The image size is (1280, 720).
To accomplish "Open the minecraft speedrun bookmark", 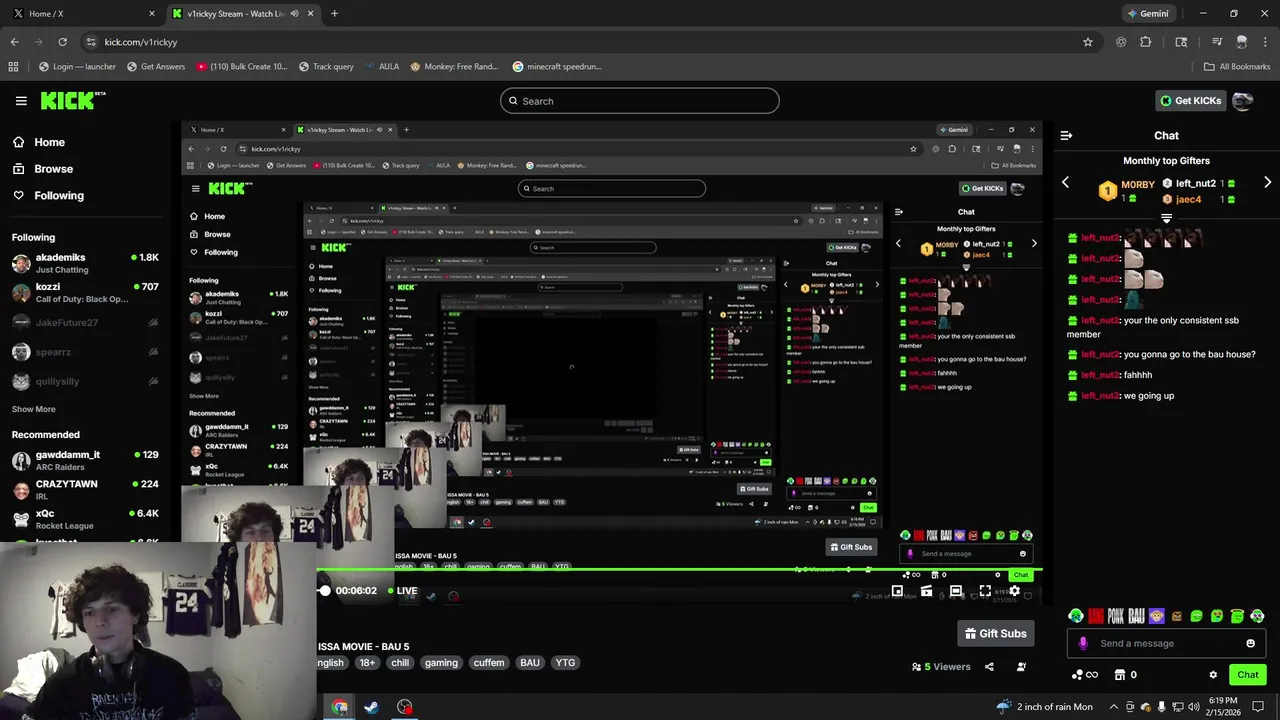I will (x=558, y=67).
